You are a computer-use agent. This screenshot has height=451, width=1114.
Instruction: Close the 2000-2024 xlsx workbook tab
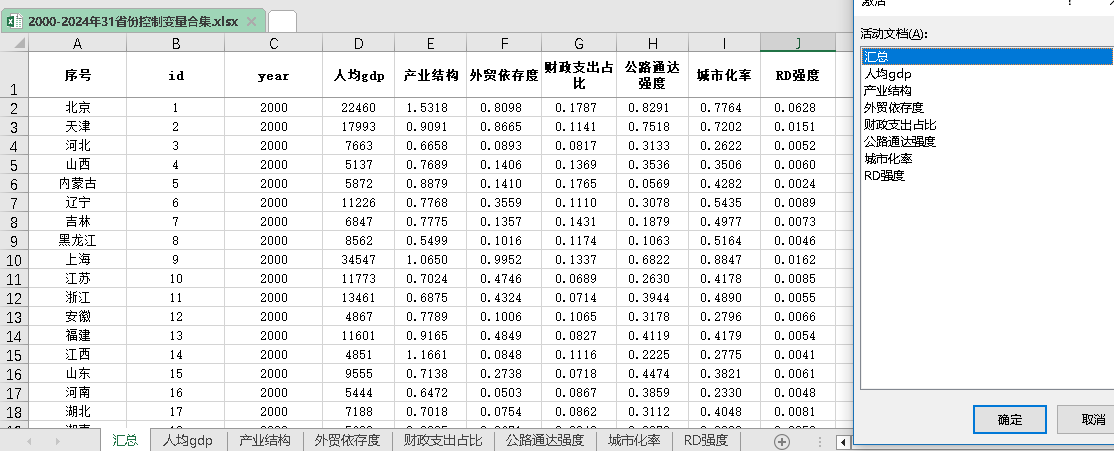point(251,21)
